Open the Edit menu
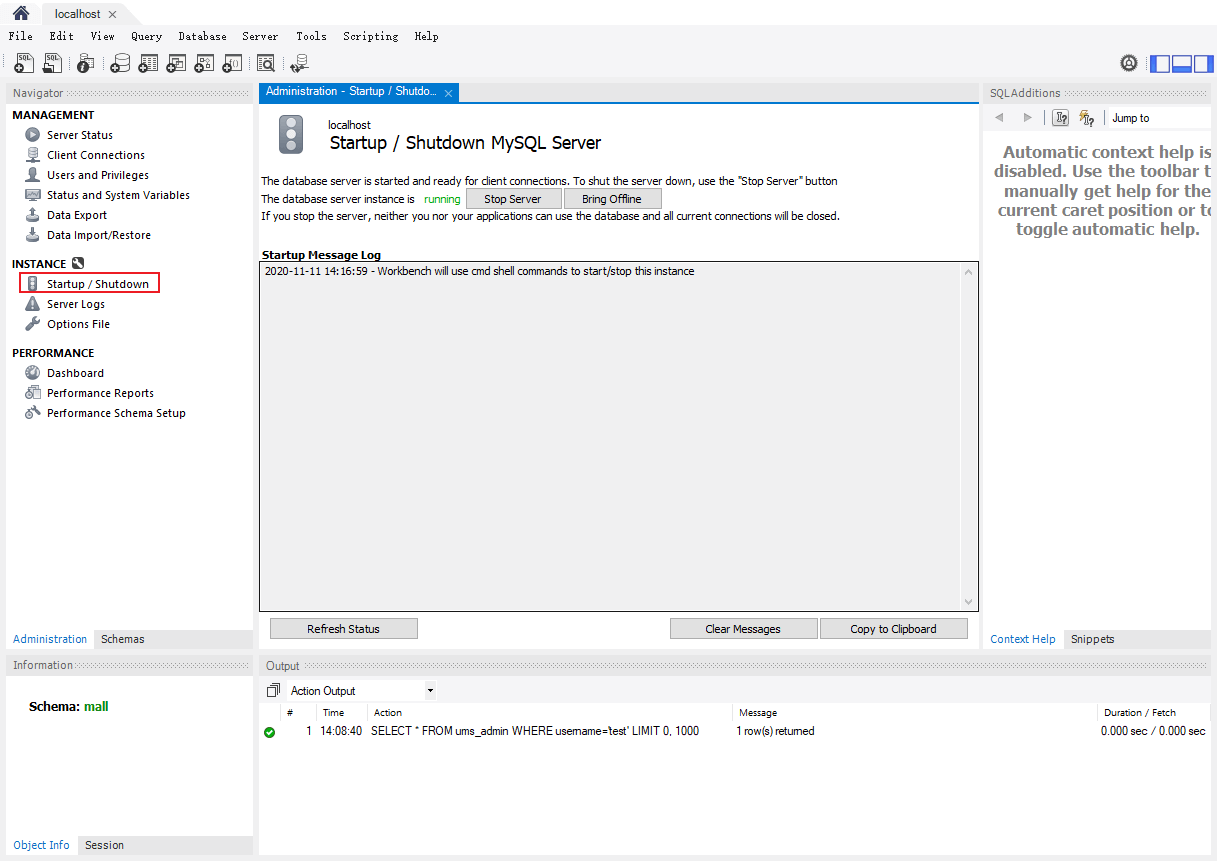This screenshot has height=861, width=1217. click(x=62, y=36)
